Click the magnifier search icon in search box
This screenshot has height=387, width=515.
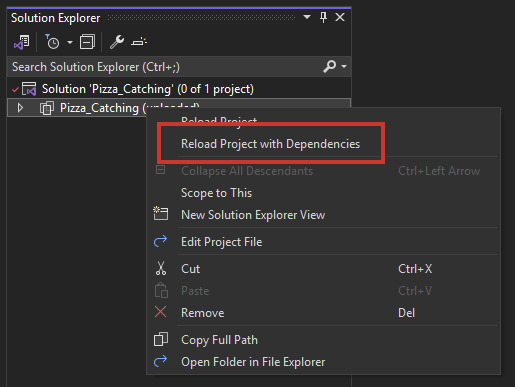pyautogui.click(x=330, y=67)
